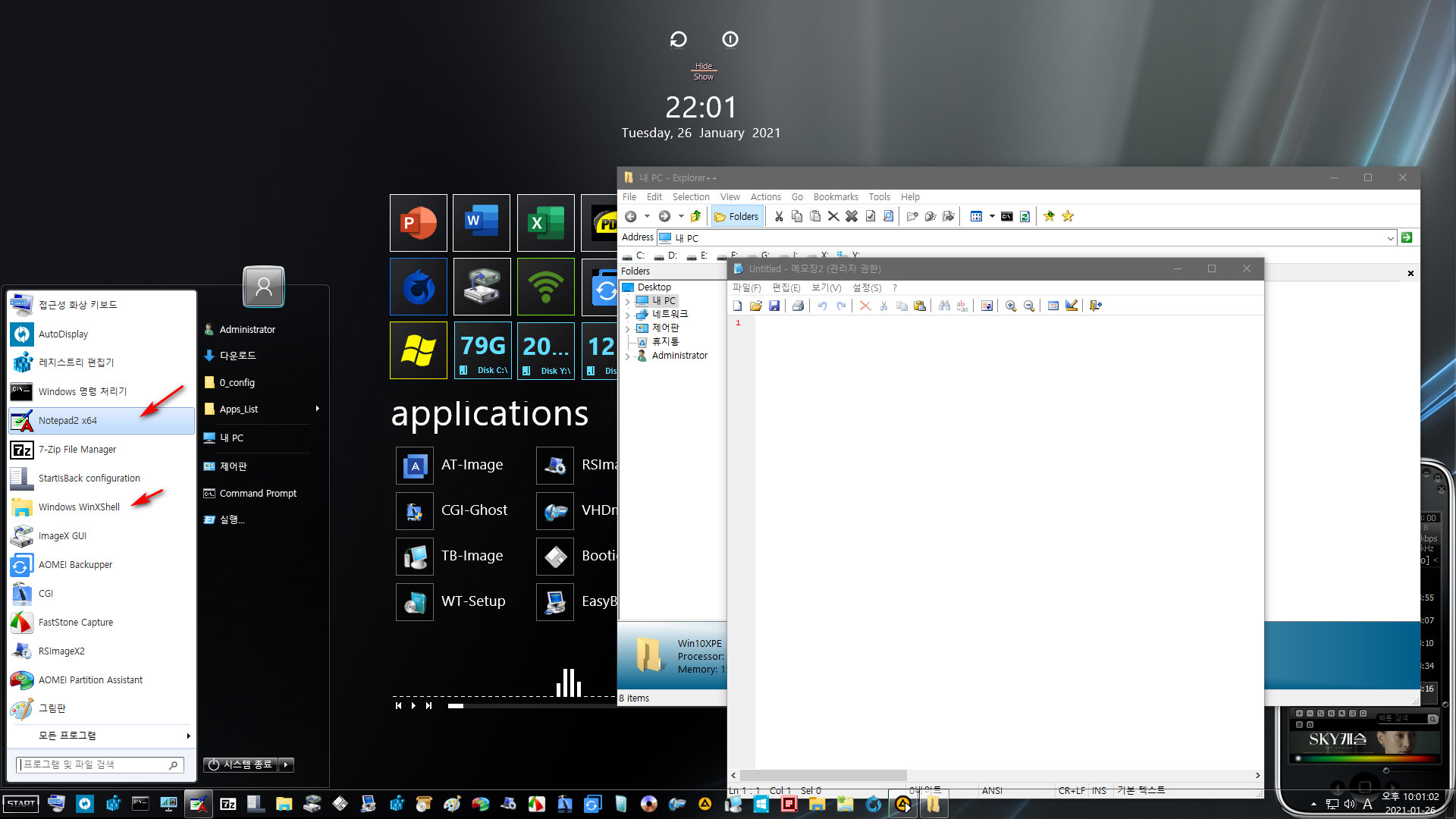Click the red Delete icon in Notepad2 toolbar
Viewport: 1456px width, 819px height.
point(865,306)
